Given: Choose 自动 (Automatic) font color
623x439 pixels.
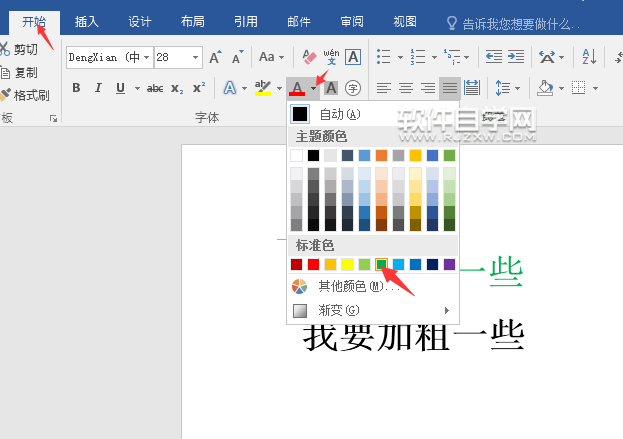Looking at the screenshot, I should [373, 114].
